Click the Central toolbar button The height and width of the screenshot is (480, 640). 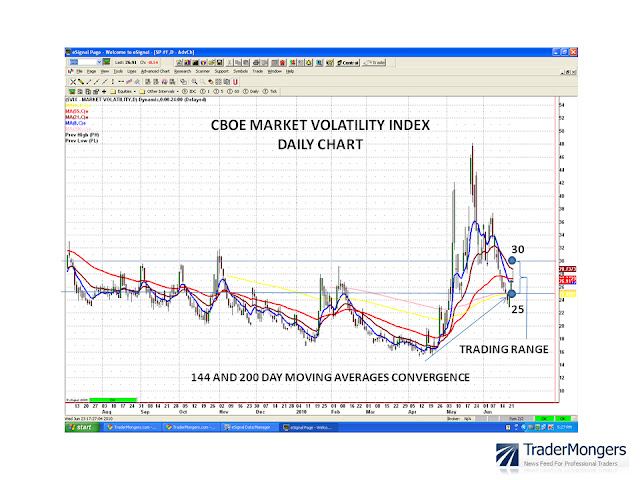click(x=348, y=62)
